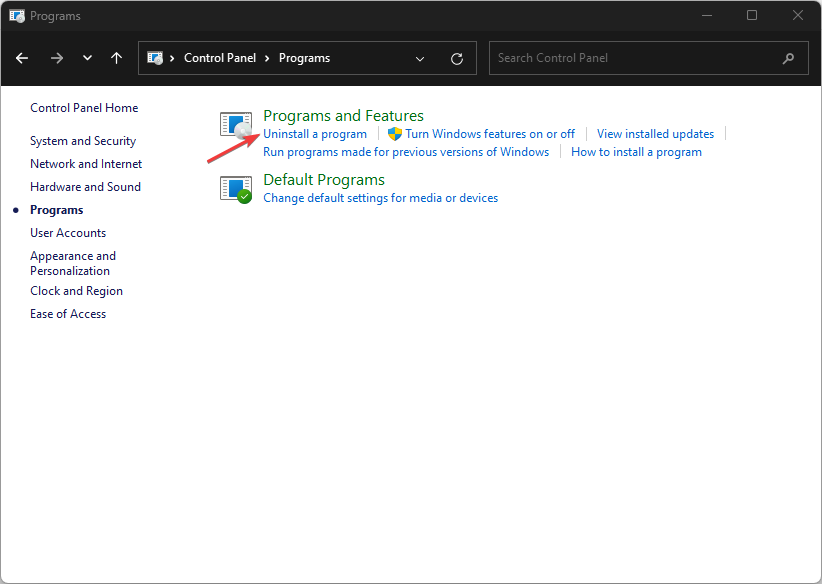Open the Default Programs heading
This screenshot has height=584, width=822.
[324, 180]
